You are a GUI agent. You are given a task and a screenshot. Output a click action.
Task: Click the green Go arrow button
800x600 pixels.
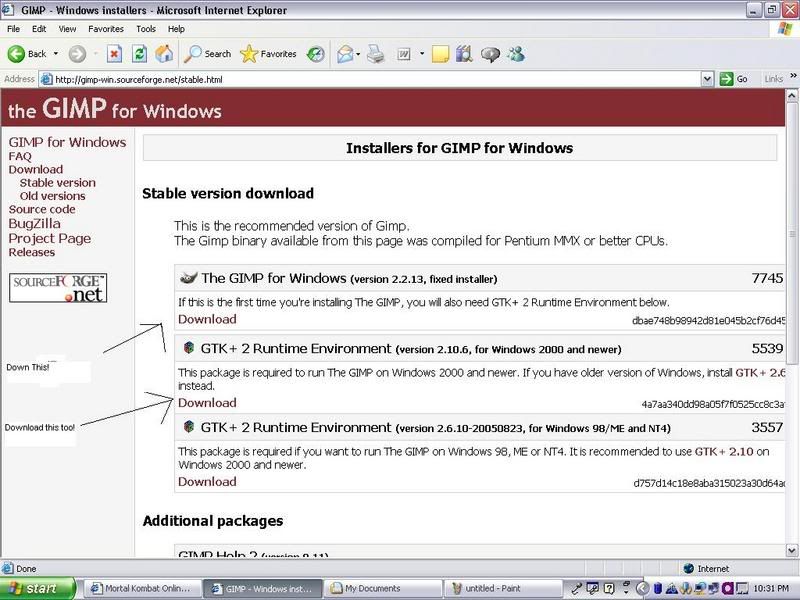(x=726, y=79)
